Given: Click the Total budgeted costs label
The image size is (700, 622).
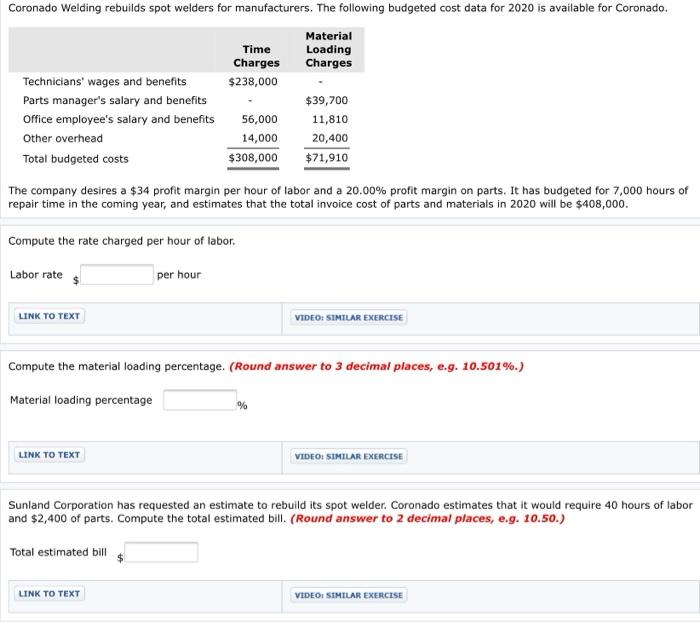Looking at the screenshot, I should 75,159.
